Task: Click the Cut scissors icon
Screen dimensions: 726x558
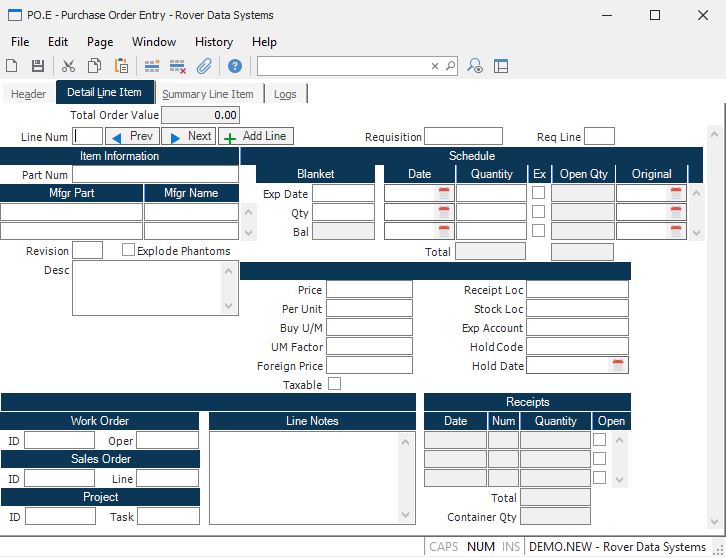Action: [69, 66]
